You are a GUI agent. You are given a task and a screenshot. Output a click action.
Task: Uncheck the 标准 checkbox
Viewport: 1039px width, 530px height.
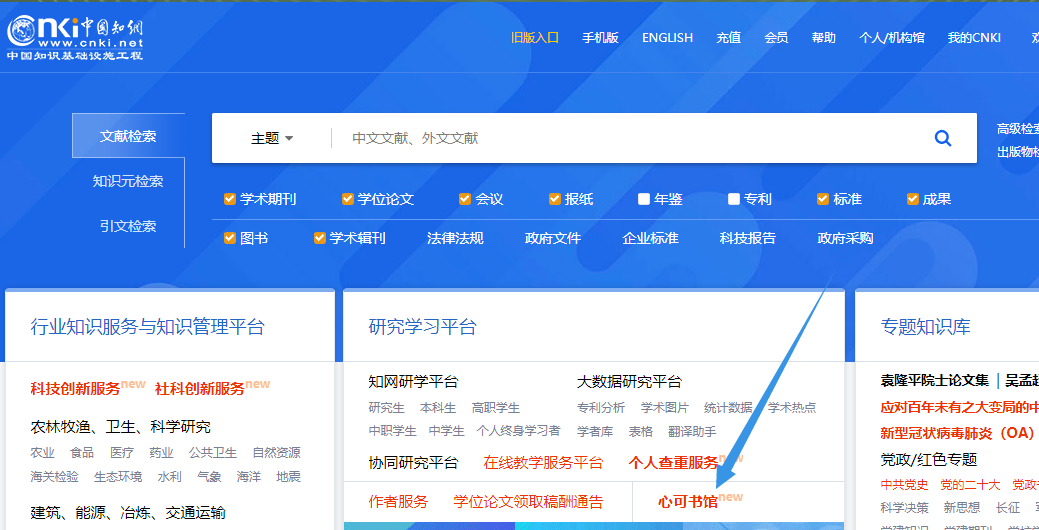pyautogui.click(x=823, y=199)
